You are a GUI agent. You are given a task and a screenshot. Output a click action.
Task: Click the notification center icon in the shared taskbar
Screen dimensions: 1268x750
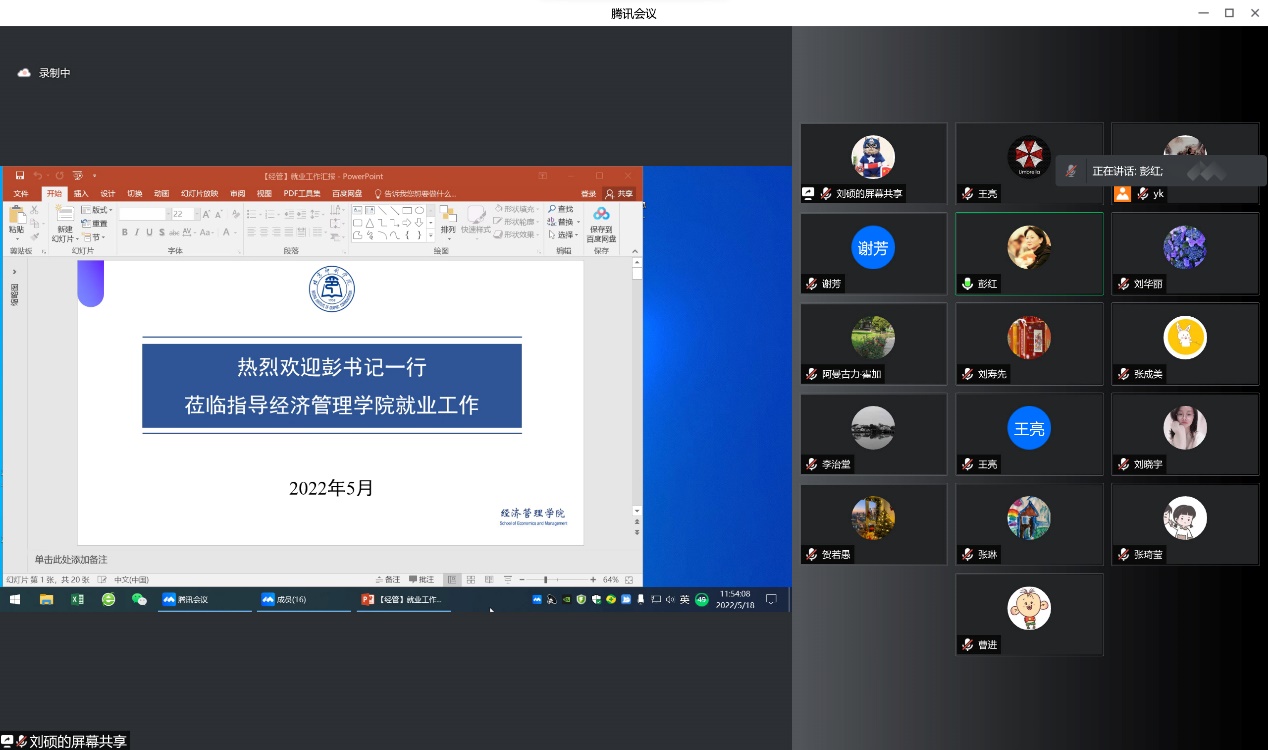tap(771, 599)
